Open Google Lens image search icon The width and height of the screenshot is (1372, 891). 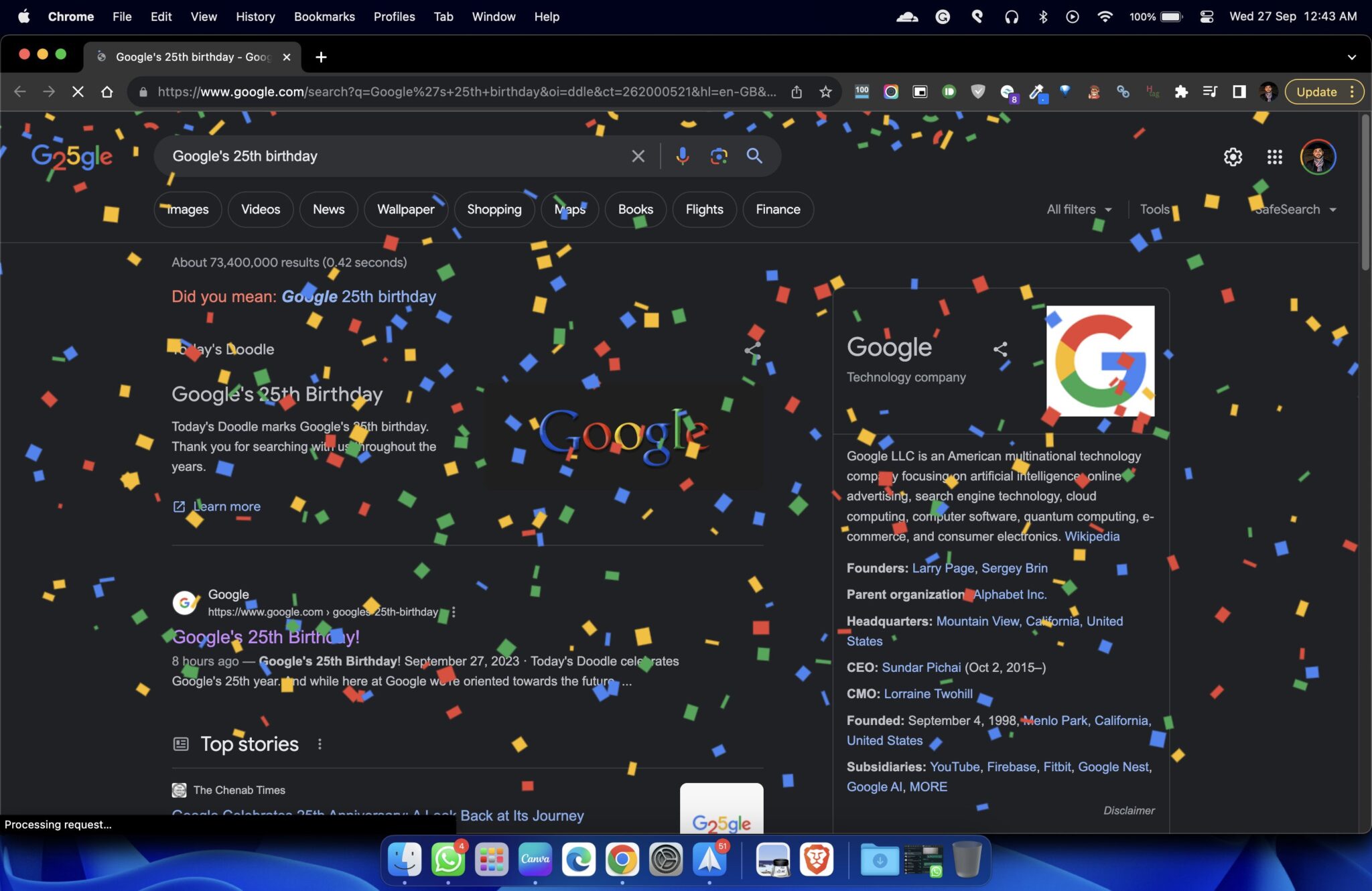[x=719, y=156]
